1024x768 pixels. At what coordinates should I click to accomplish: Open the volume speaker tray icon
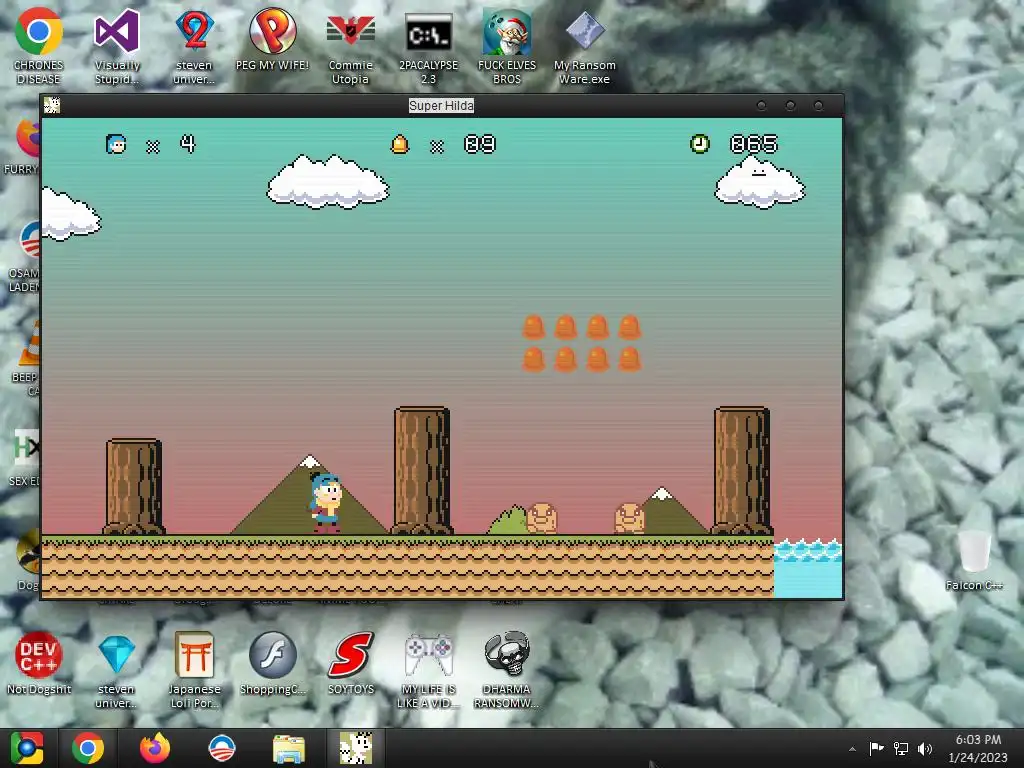925,748
